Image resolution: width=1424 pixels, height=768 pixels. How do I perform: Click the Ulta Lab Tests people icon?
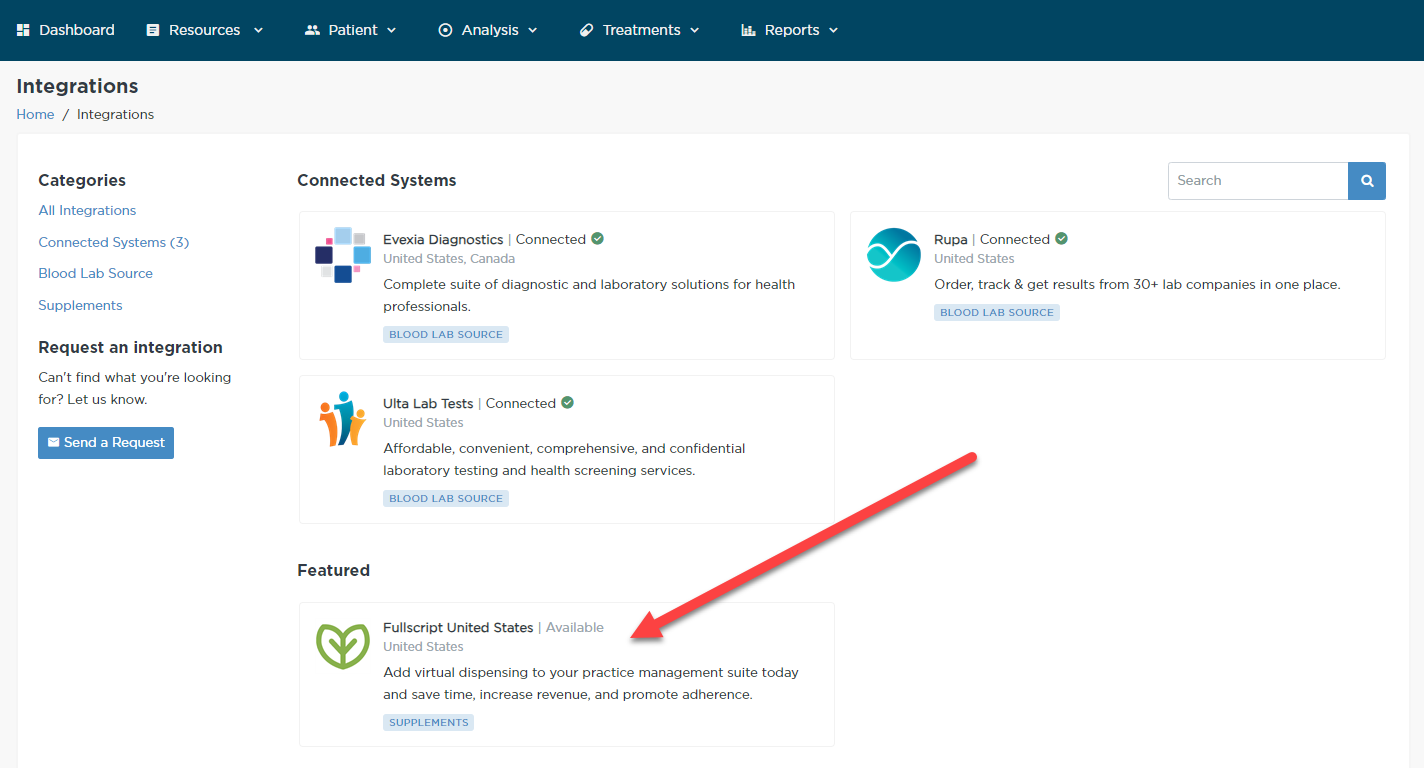342,419
